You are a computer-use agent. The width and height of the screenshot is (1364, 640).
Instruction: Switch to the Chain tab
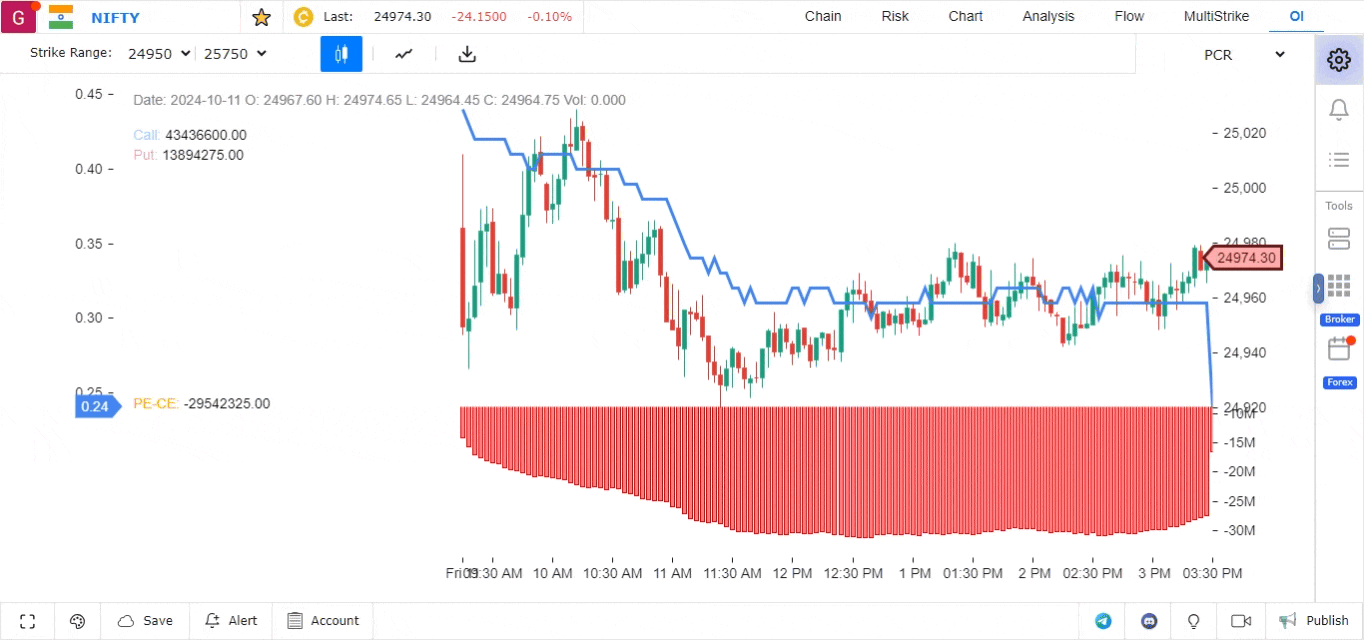click(x=823, y=16)
